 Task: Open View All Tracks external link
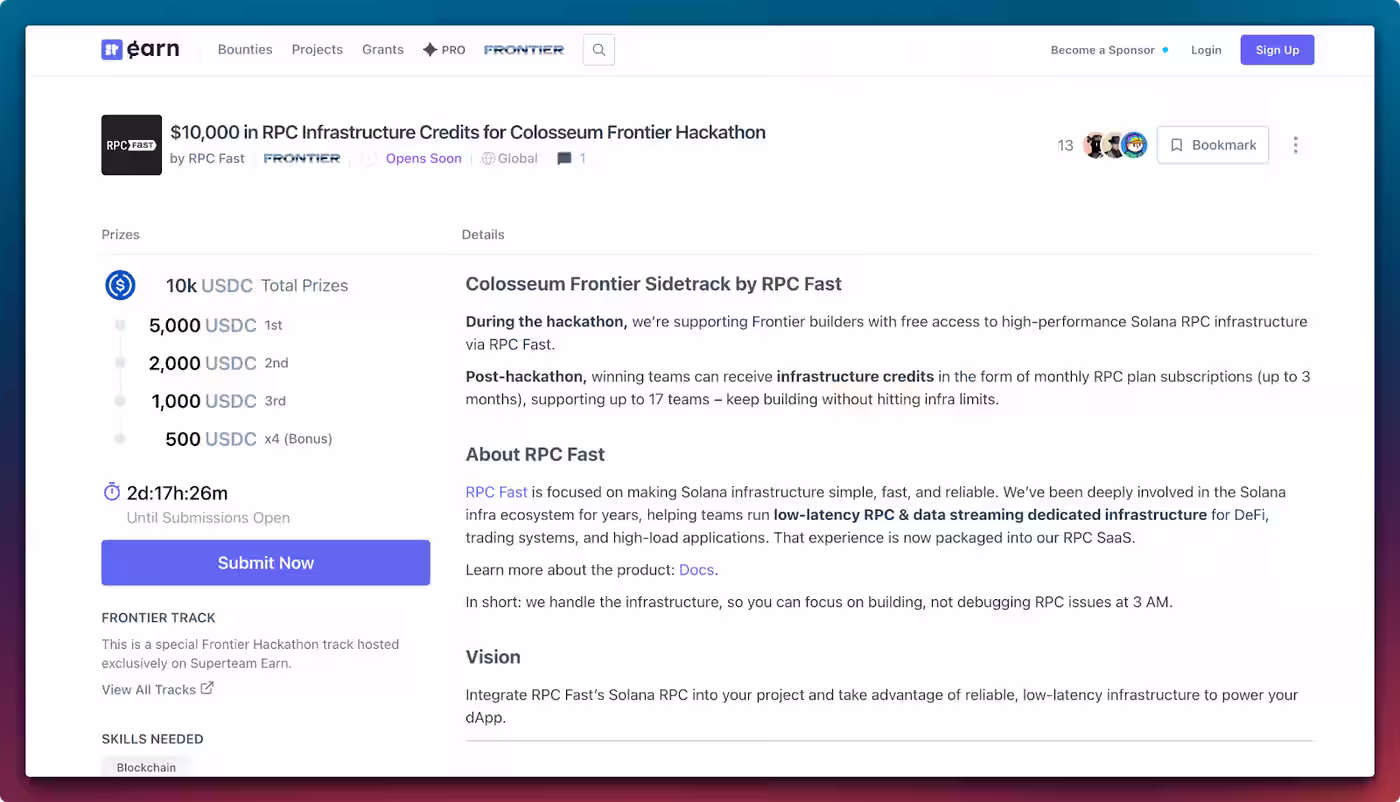pos(157,689)
